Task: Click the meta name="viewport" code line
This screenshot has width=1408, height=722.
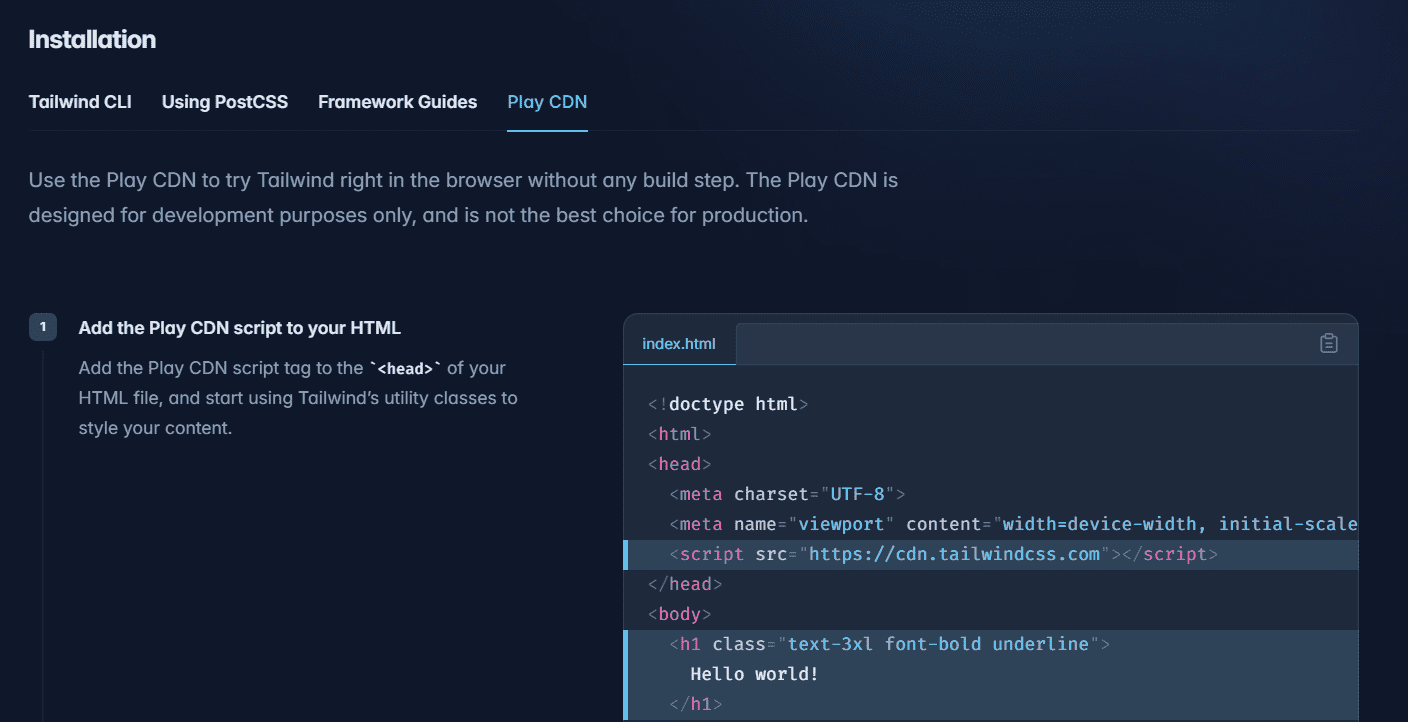Action: pyautogui.click(x=1013, y=524)
